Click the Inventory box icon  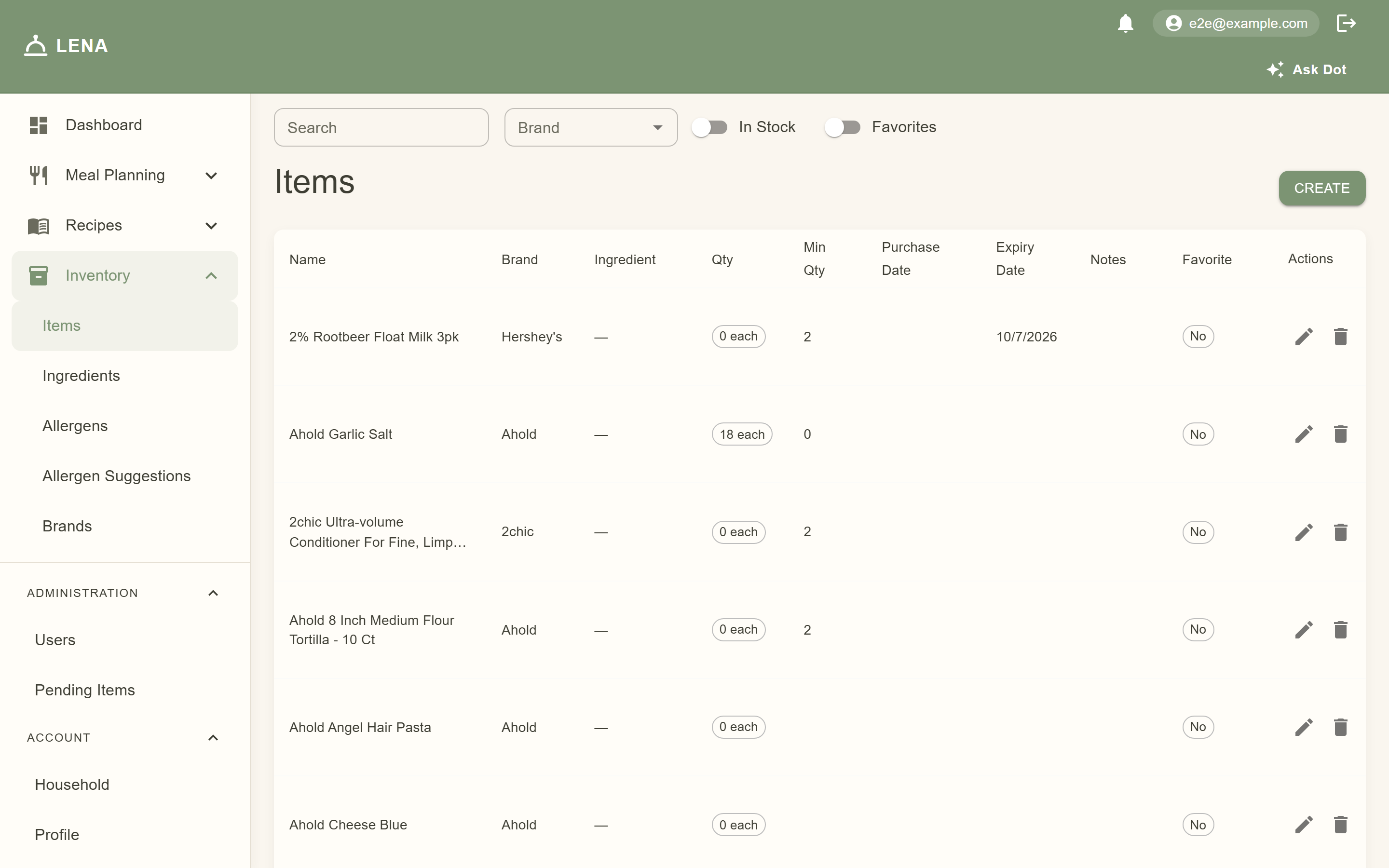pyautogui.click(x=39, y=275)
